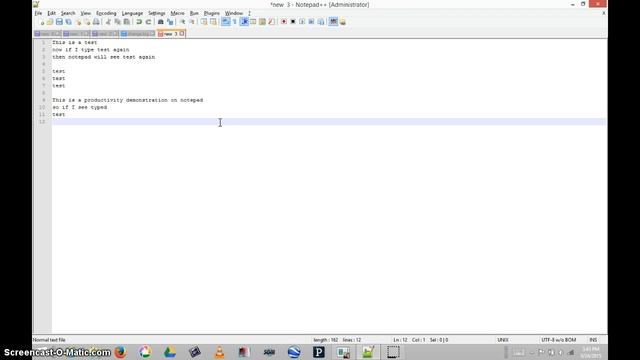The height and width of the screenshot is (360, 640).
Task: Toggle Show all characters toolbar button
Action: click(x=235, y=22)
